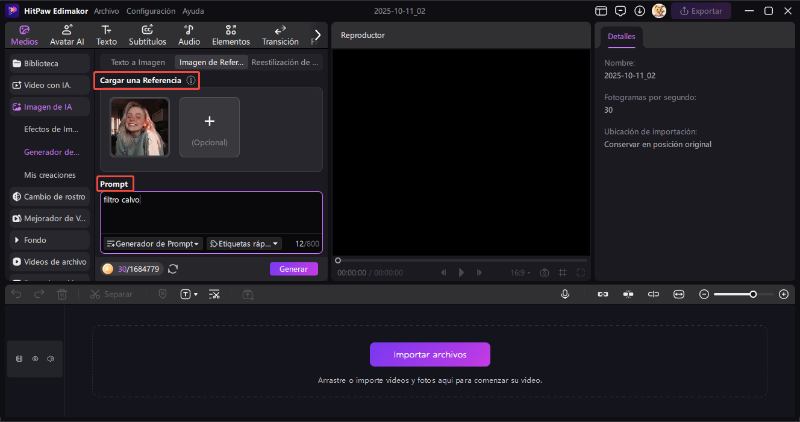Click the microphone voice-over icon
Viewport: 800px width, 422px height.
565,294
